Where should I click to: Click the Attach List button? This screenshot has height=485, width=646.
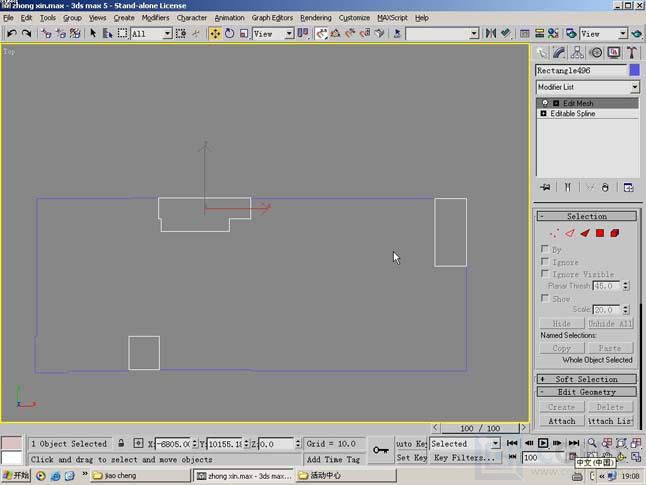pyautogui.click(x=610, y=421)
